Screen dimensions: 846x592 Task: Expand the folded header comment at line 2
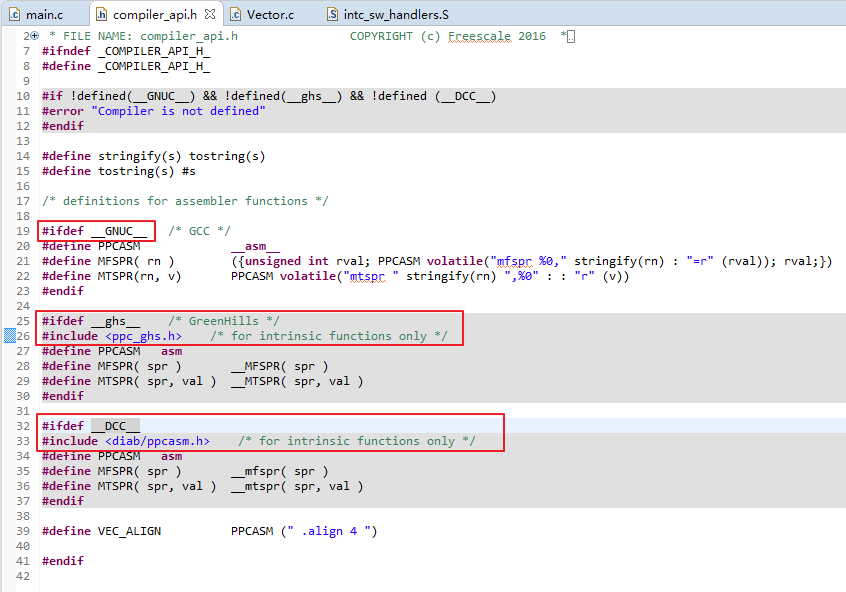35,36
